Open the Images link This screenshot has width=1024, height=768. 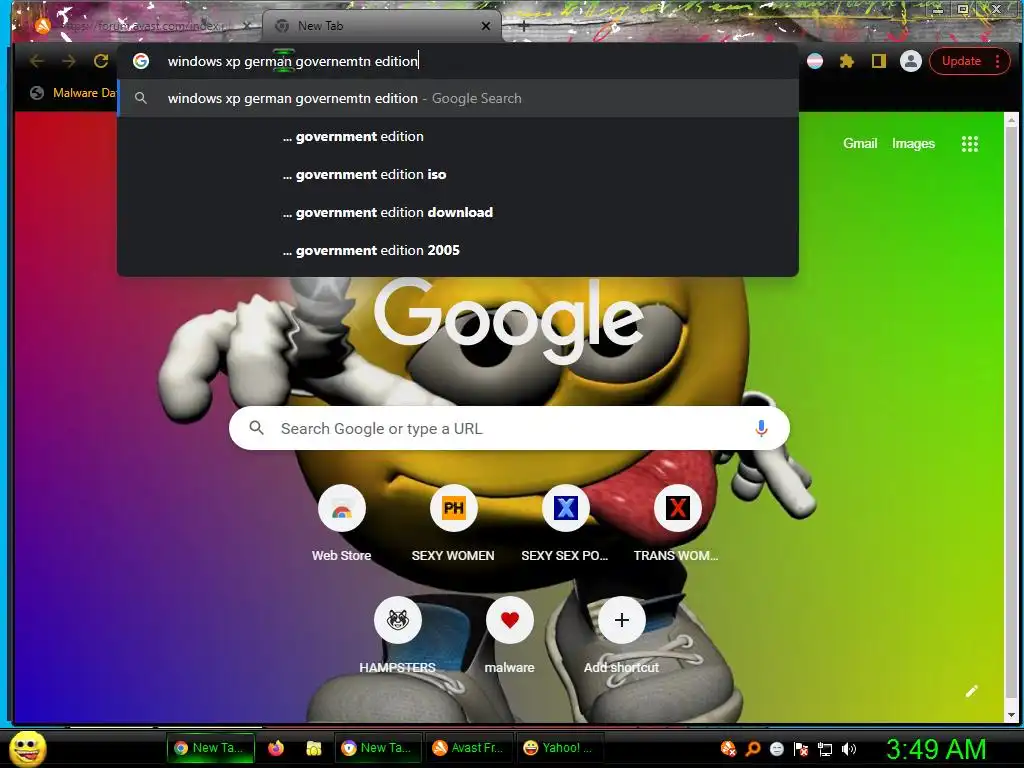click(913, 144)
